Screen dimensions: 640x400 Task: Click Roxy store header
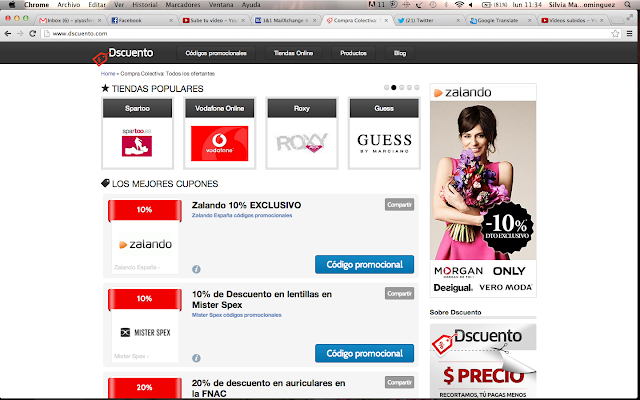[x=302, y=109]
